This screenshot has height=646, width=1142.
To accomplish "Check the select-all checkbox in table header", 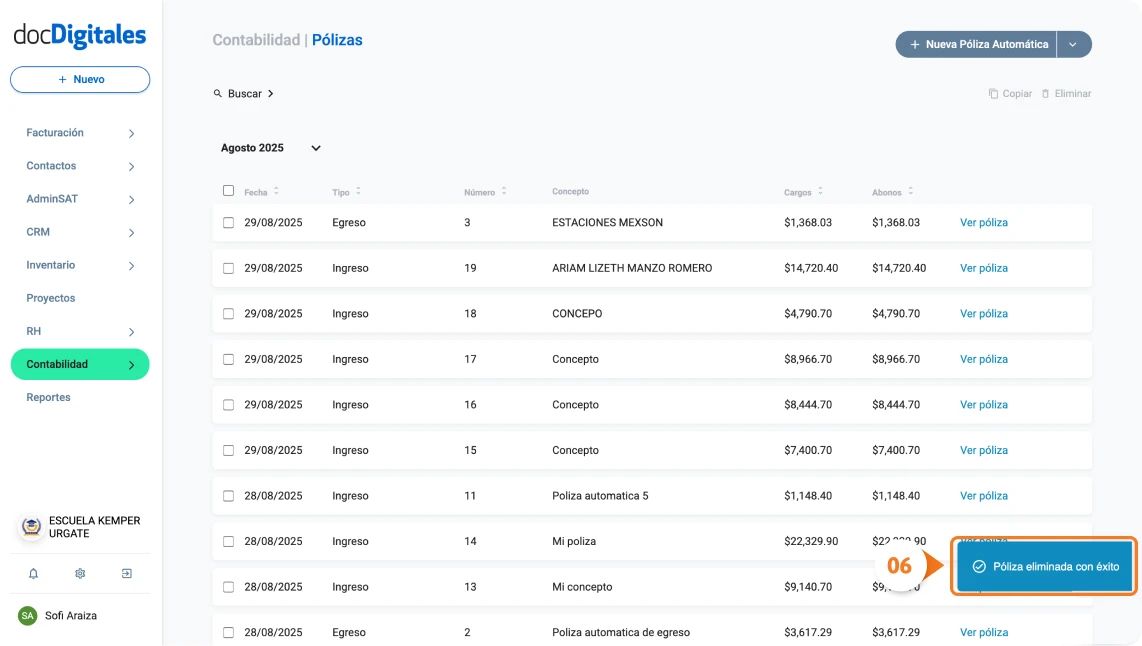I will 227,190.
